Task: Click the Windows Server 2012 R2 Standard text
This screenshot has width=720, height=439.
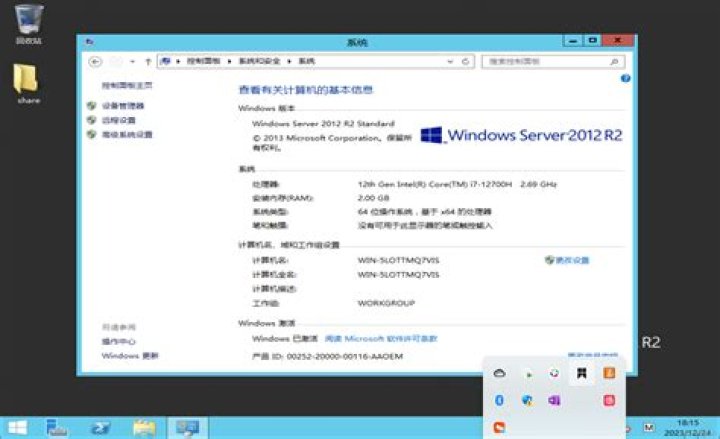Action: (323, 124)
